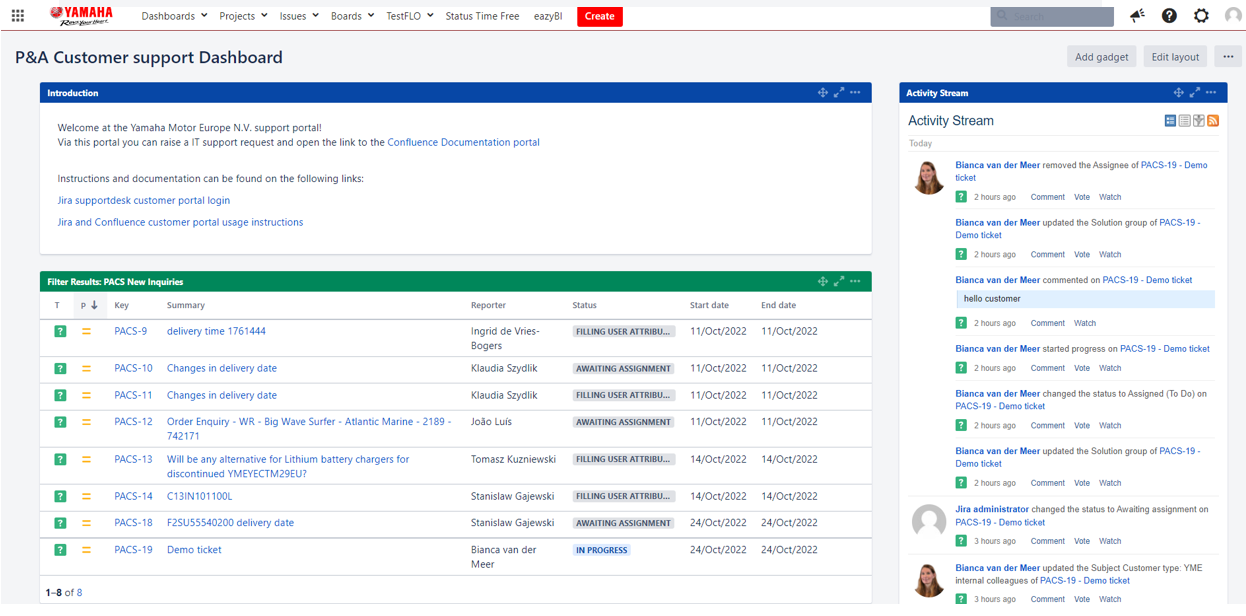Click the priority icon for PACS-10
Image resolution: width=1246 pixels, height=616 pixels.
(x=86, y=368)
